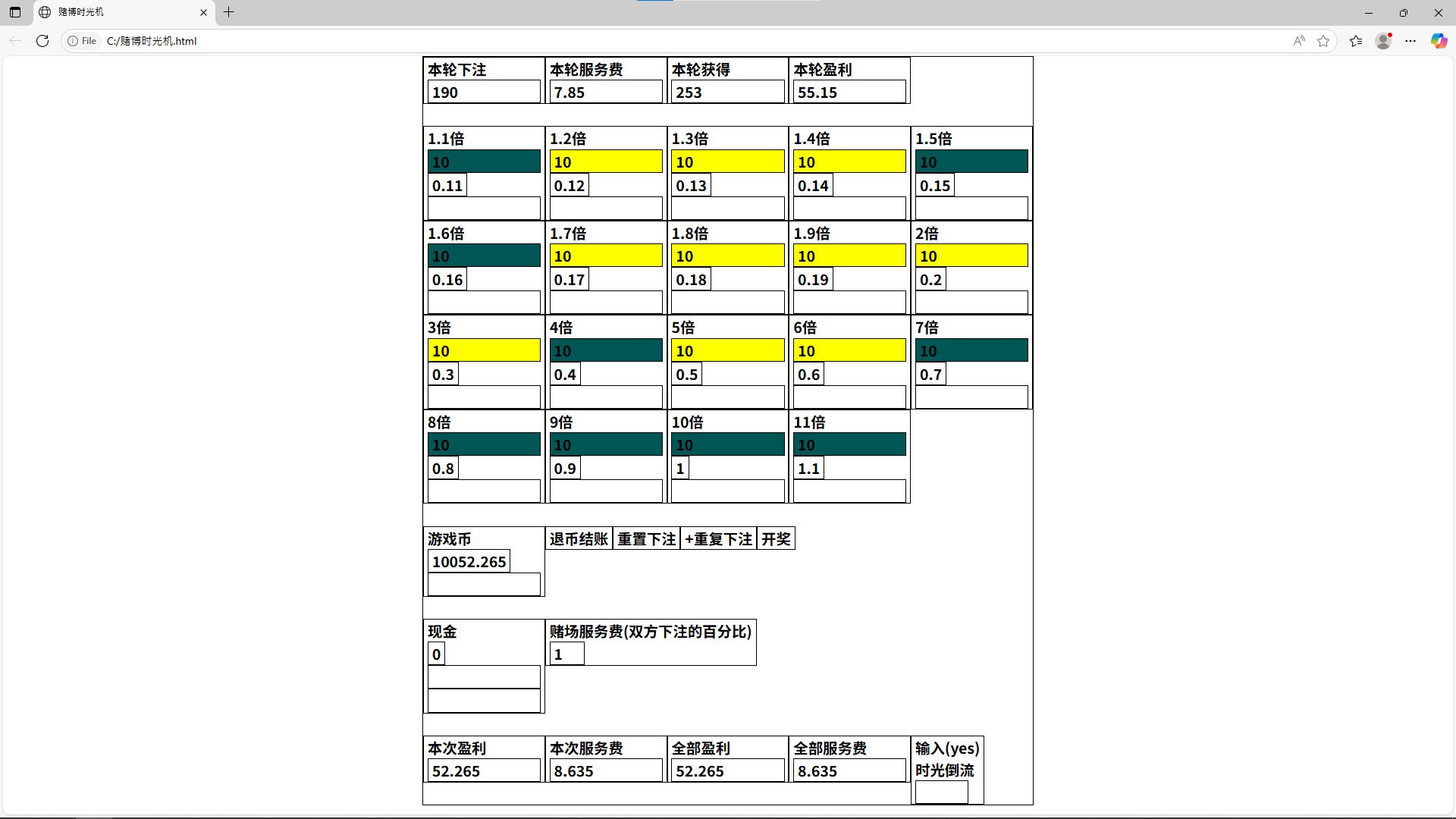Image resolution: width=1456 pixels, height=819 pixels.
Task: Click the read aloud icon
Action: coord(1299,41)
